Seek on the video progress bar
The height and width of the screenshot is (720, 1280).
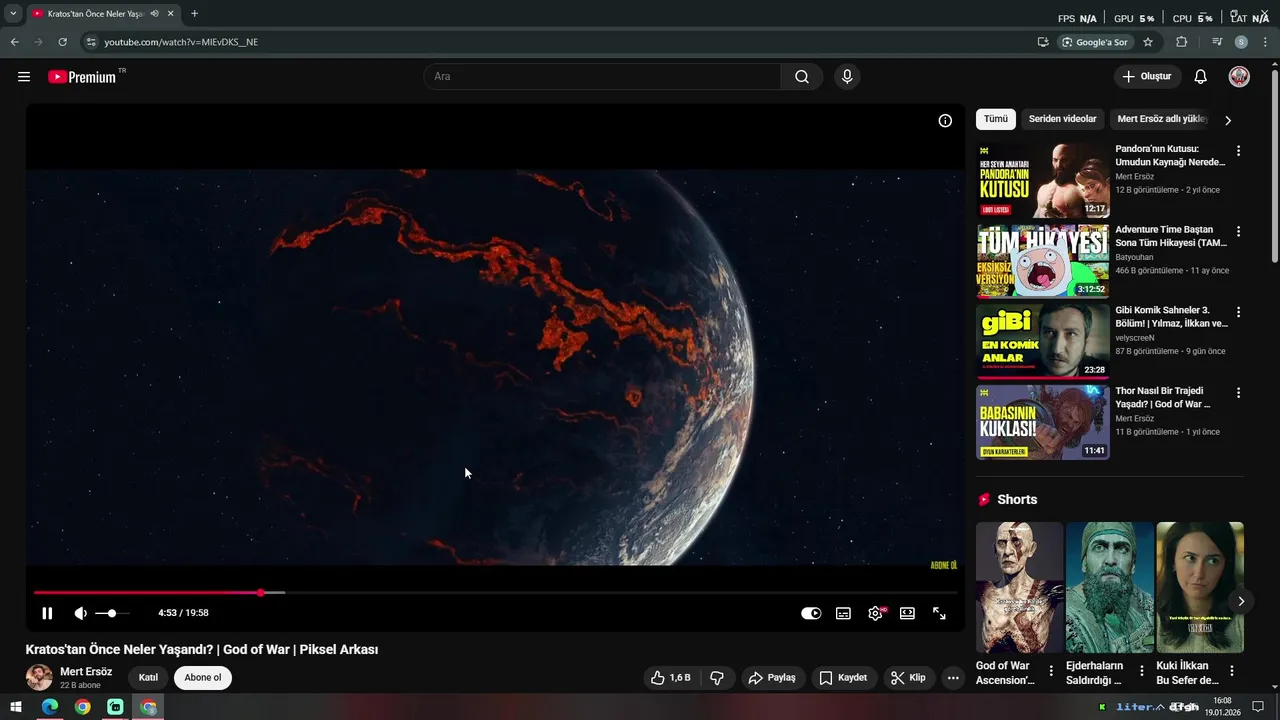(495, 593)
